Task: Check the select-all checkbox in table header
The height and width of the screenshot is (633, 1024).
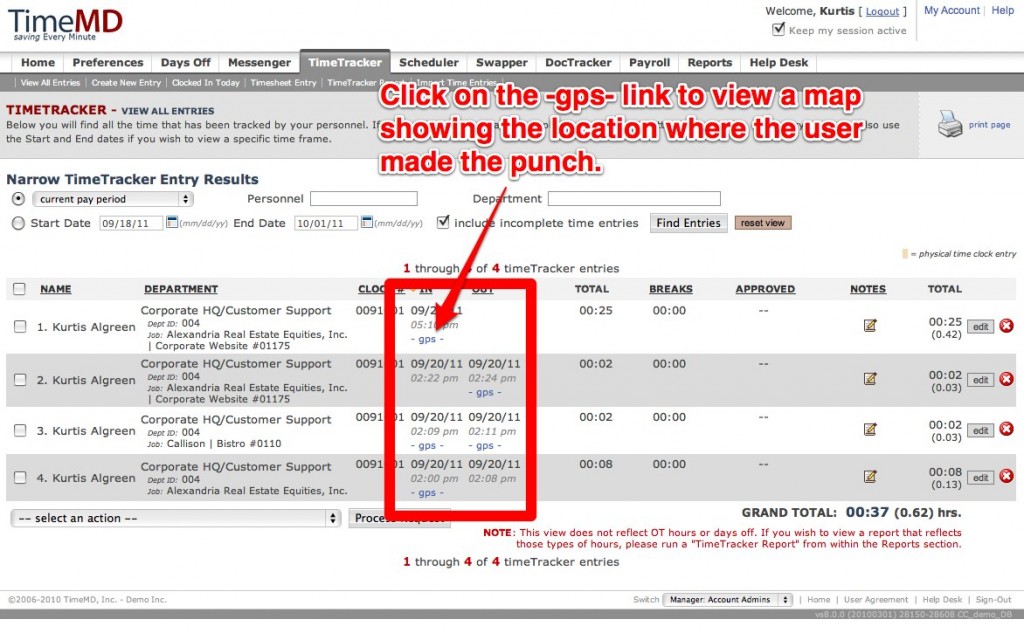Action: [20, 289]
